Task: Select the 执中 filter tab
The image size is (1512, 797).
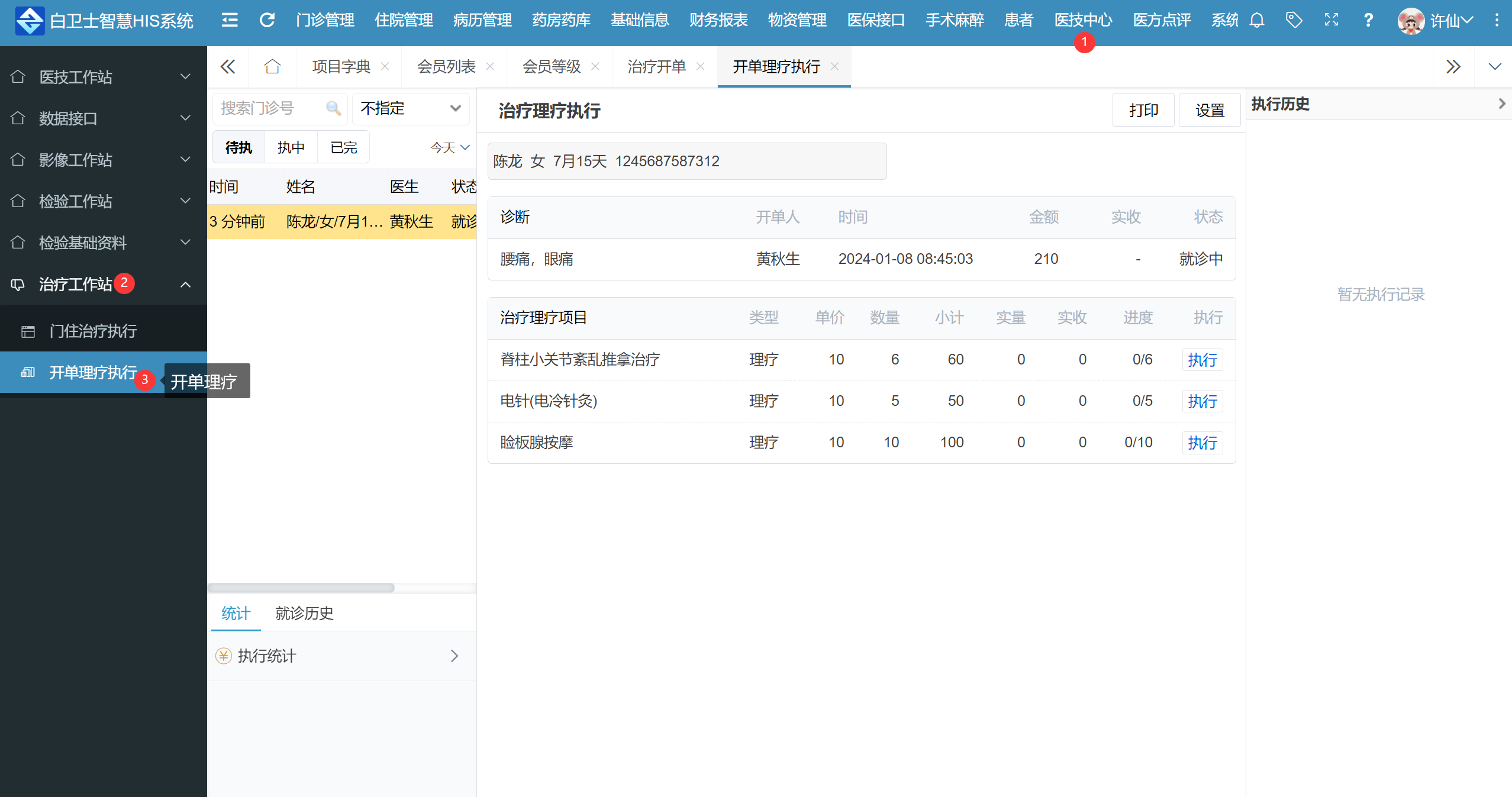Action: click(291, 147)
